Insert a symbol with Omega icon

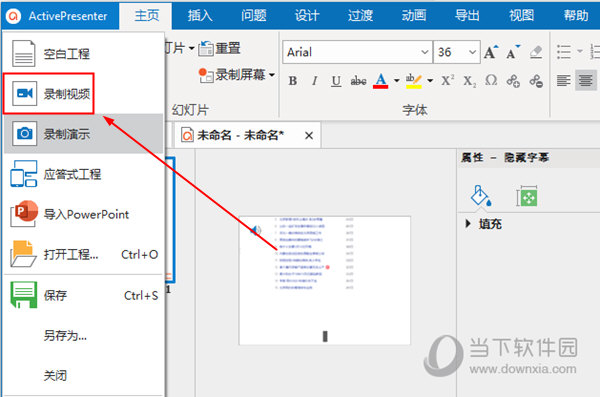click(x=491, y=81)
